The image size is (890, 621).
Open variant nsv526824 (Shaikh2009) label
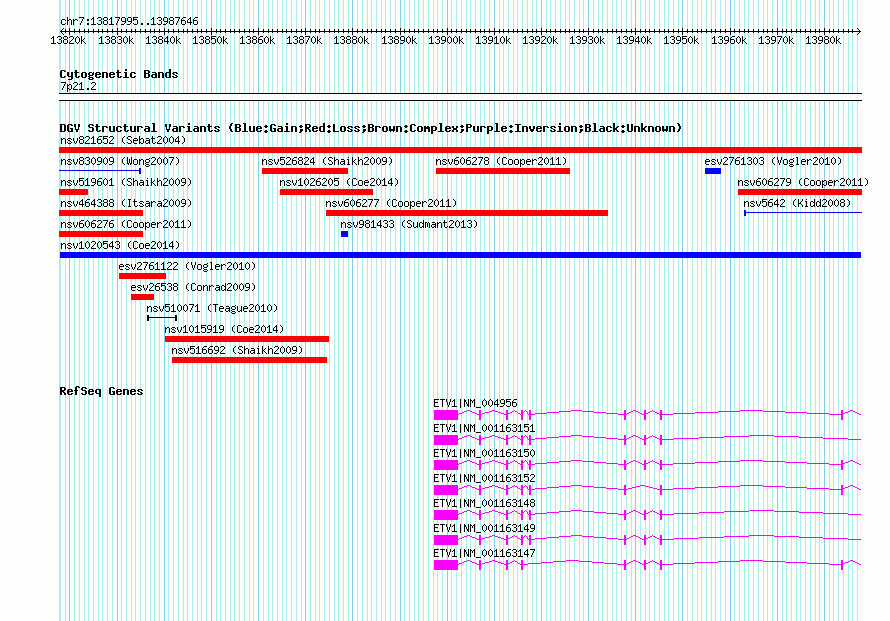(327, 161)
